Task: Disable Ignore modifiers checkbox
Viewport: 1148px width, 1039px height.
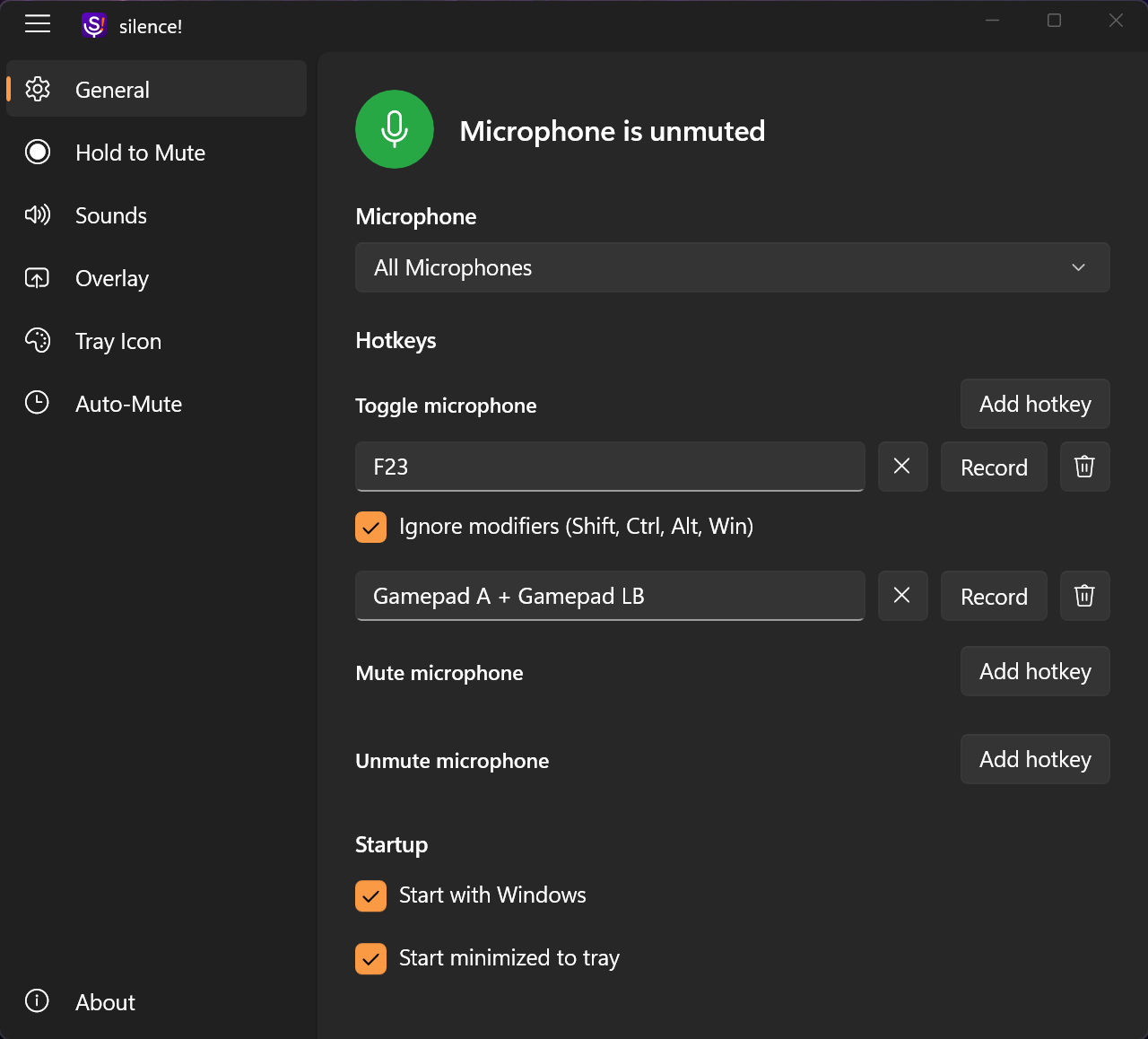Action: click(370, 527)
